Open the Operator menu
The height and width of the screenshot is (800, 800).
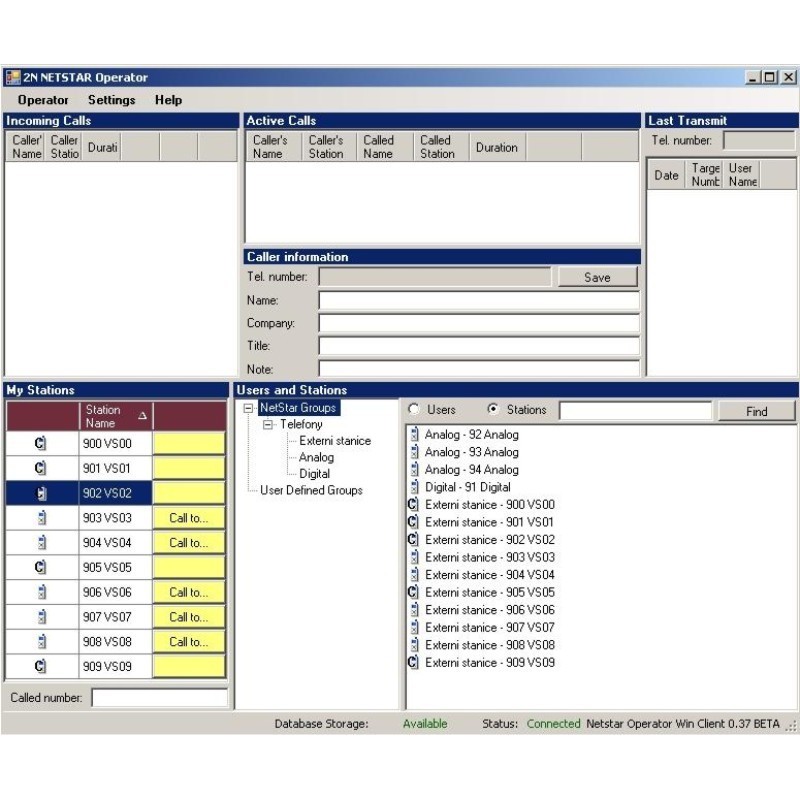coord(43,100)
